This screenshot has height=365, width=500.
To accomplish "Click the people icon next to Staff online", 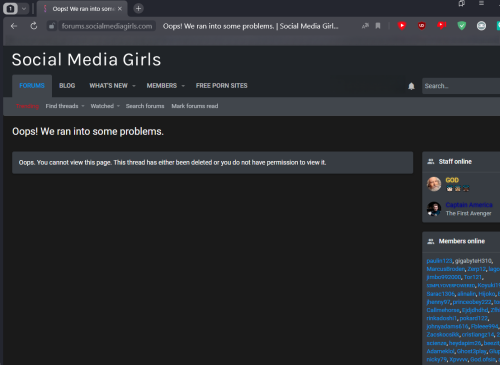I will point(431,162).
